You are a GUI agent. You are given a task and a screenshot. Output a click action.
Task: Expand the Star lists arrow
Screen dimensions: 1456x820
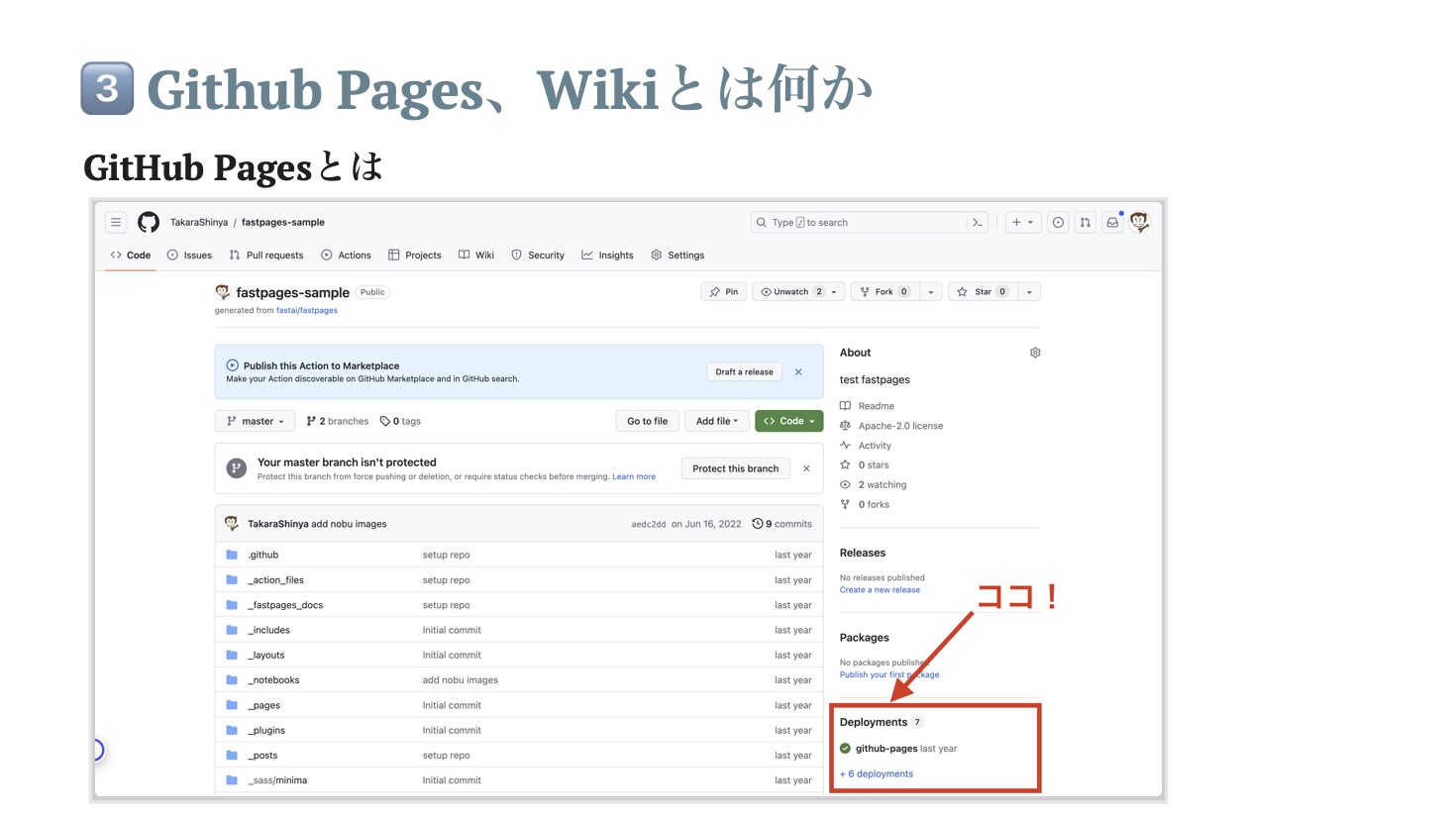point(1030,292)
